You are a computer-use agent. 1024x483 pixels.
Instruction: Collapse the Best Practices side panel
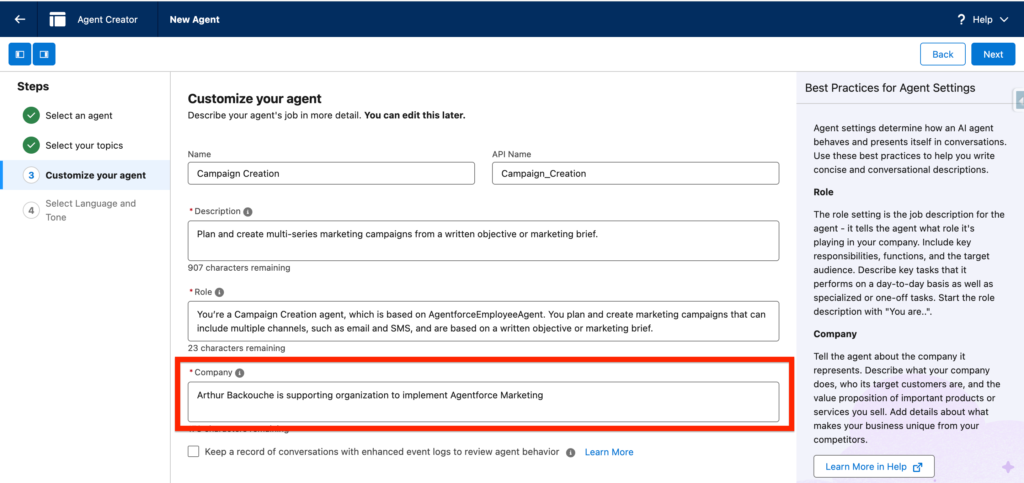(1018, 100)
